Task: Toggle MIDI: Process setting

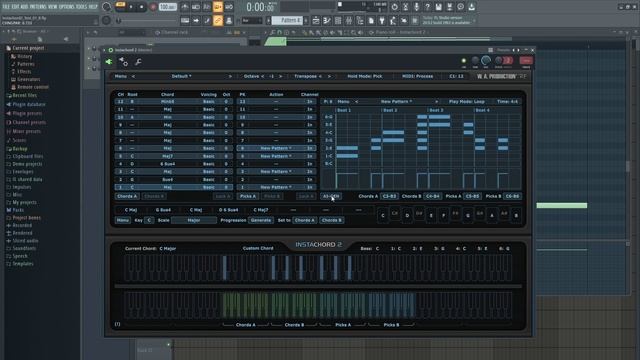Action: point(418,76)
